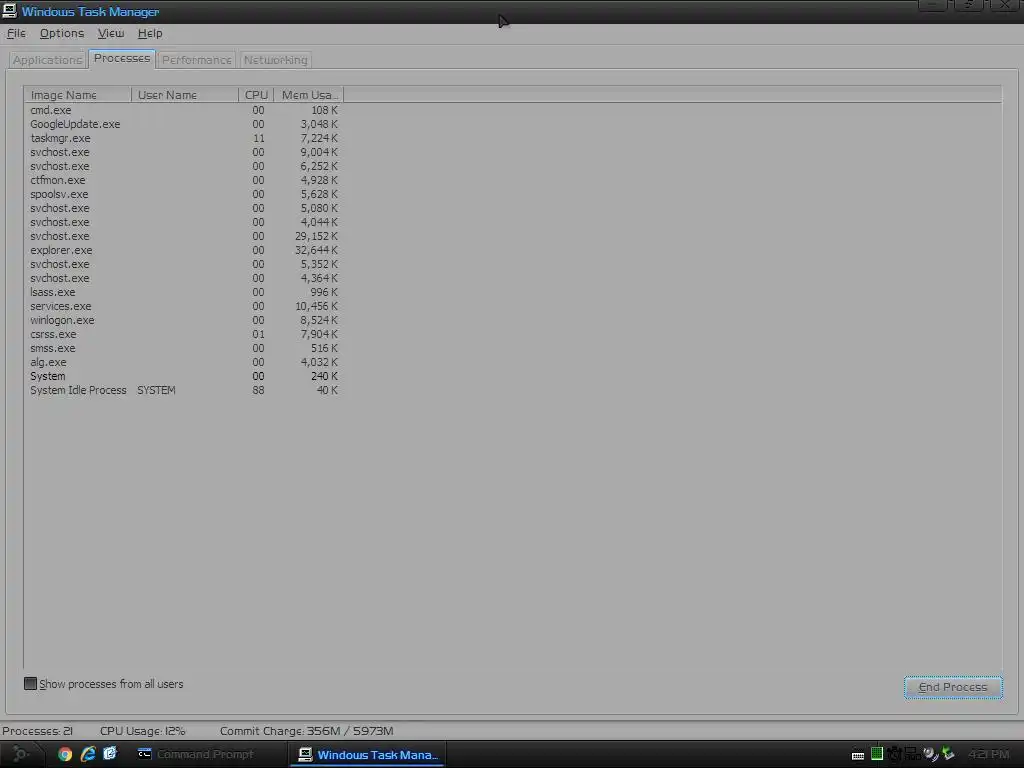Select the csrss.exe process

pos(184,334)
